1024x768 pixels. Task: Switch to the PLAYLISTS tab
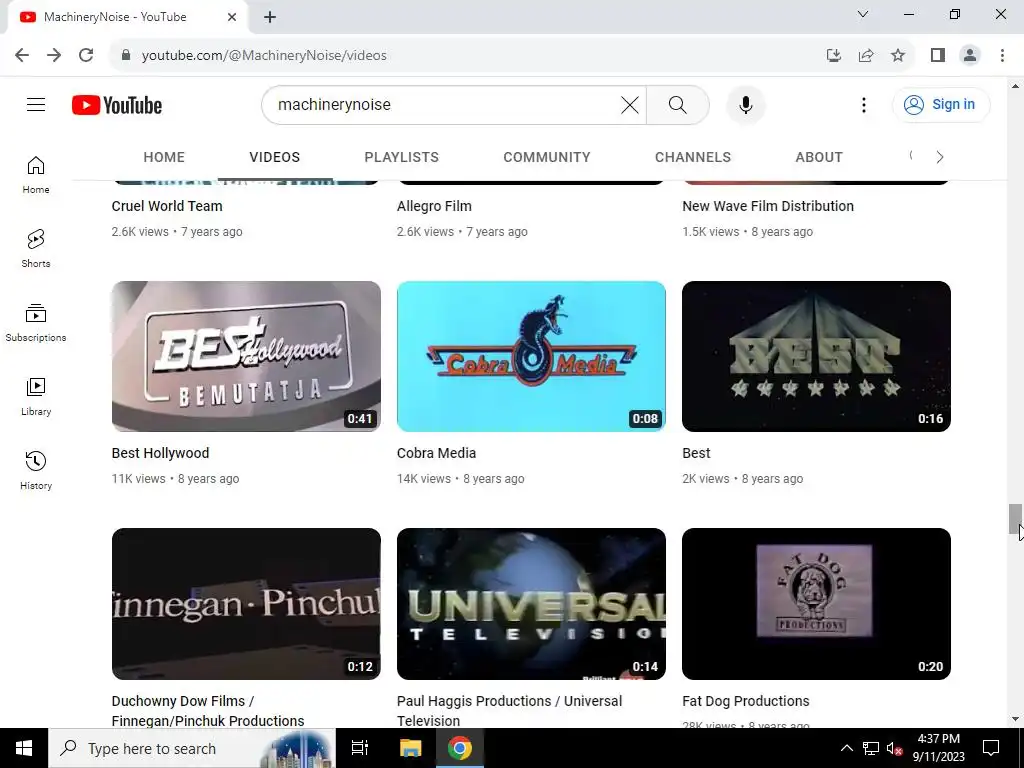[402, 157]
